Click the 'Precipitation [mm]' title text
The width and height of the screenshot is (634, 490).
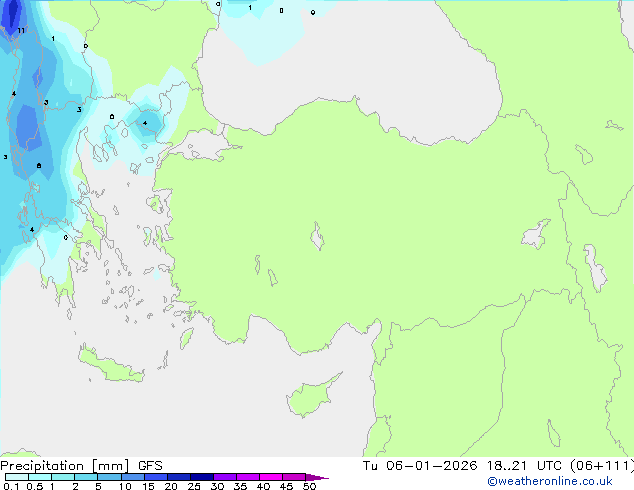[65, 466]
